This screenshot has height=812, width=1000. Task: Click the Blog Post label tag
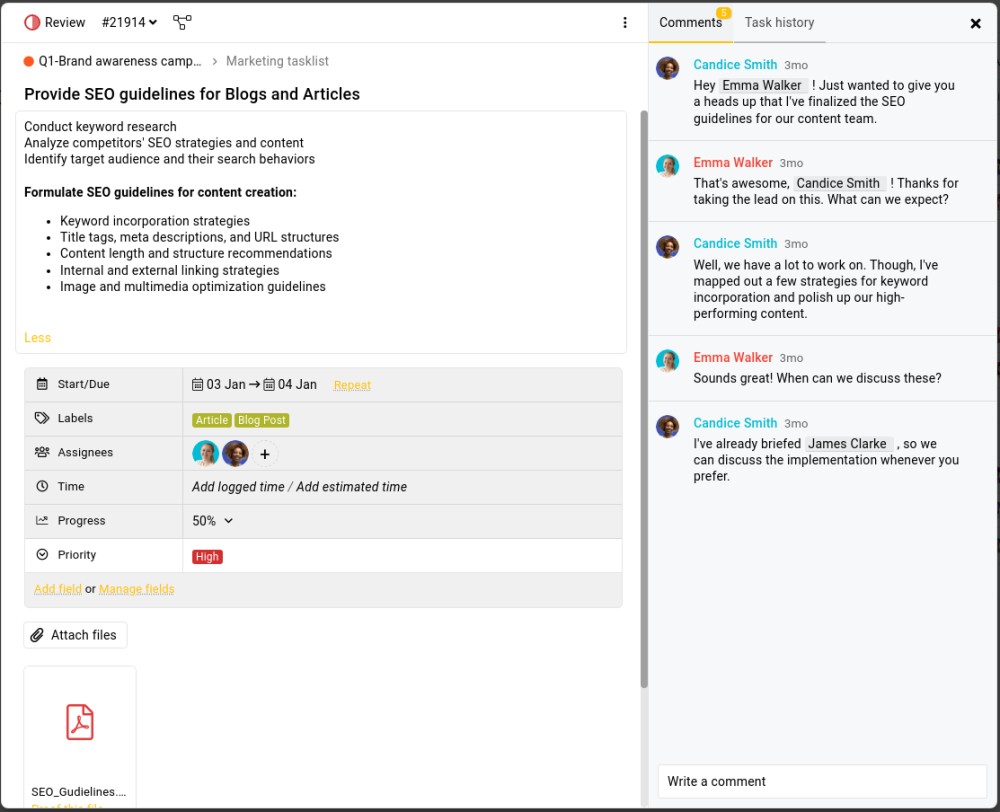(261, 420)
